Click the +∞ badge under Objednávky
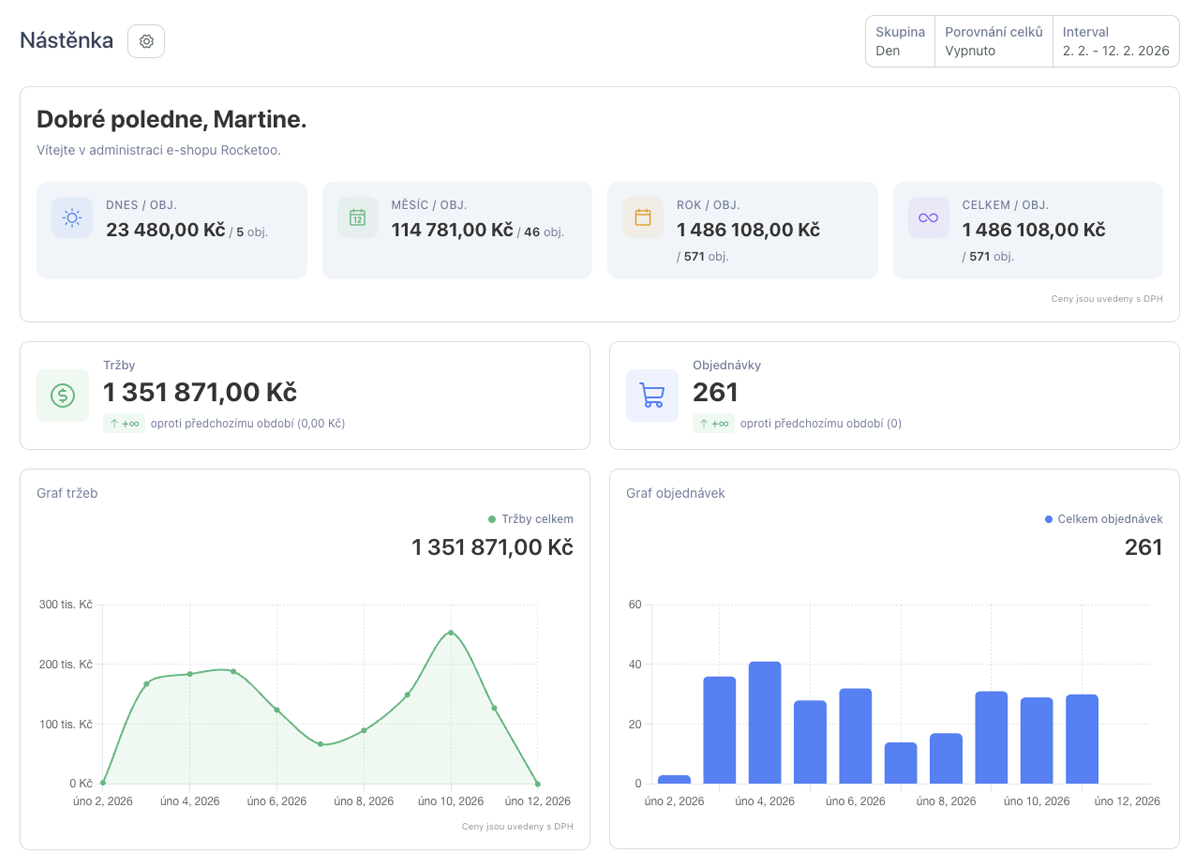Image resolution: width=1199 pixels, height=864 pixels. coord(714,423)
